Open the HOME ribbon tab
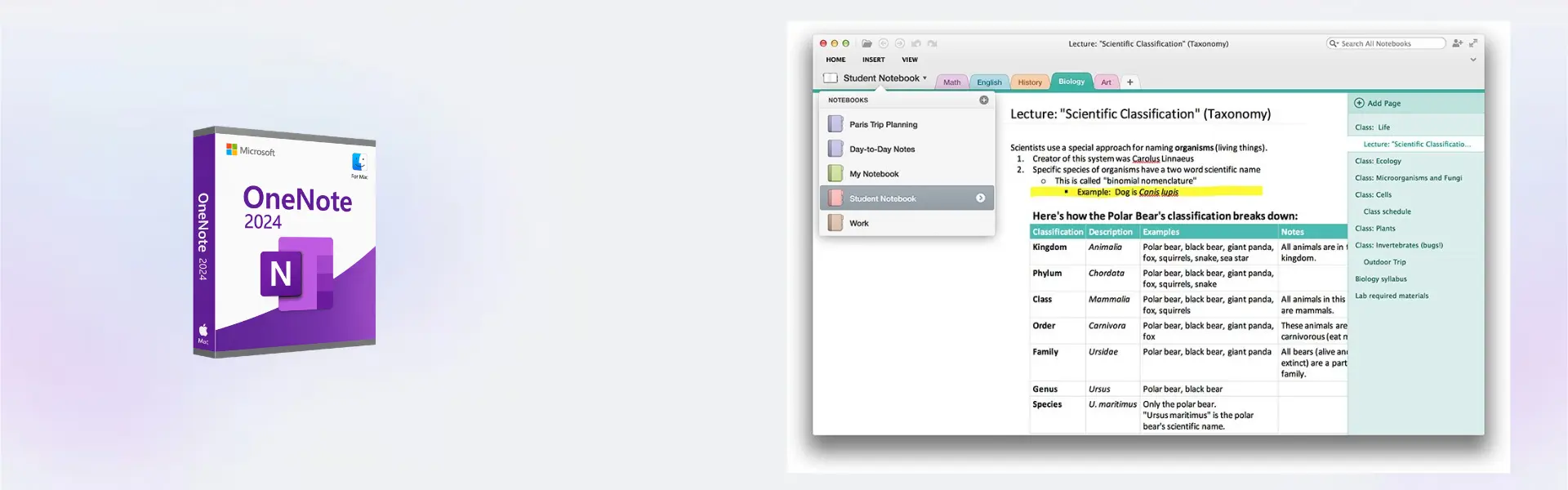Viewport: 1568px width, 490px height. coord(835,60)
